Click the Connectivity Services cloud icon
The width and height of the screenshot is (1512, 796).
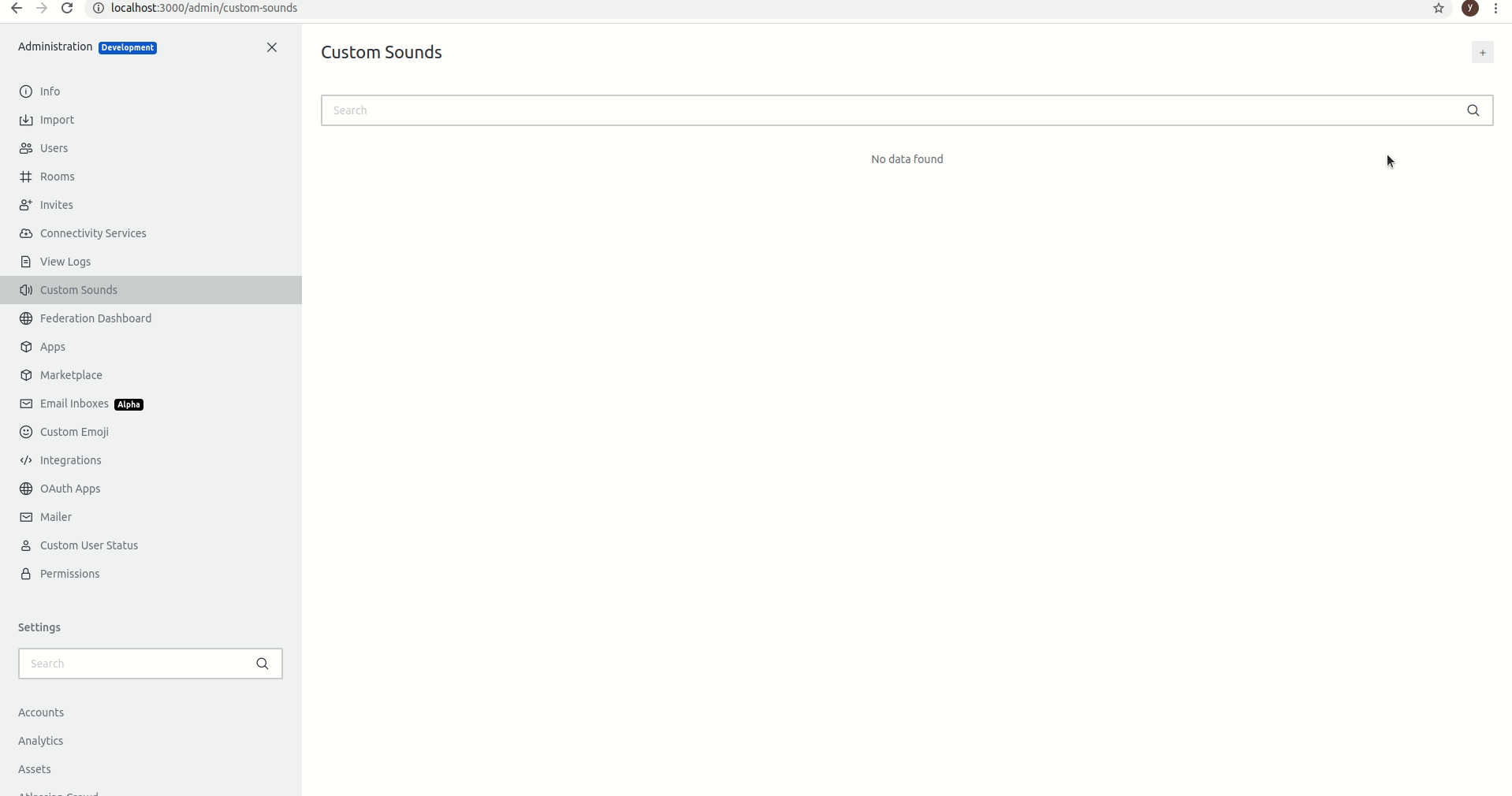(x=26, y=233)
